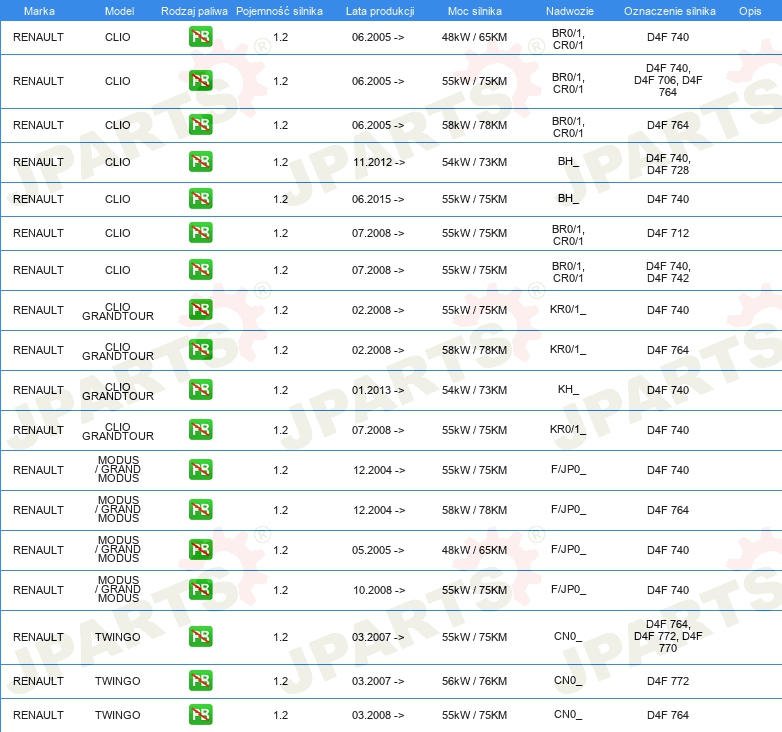
Task: Click the fuel icon in the Clio Grandtour 02.2008 58kW row
Action: click(x=200, y=350)
